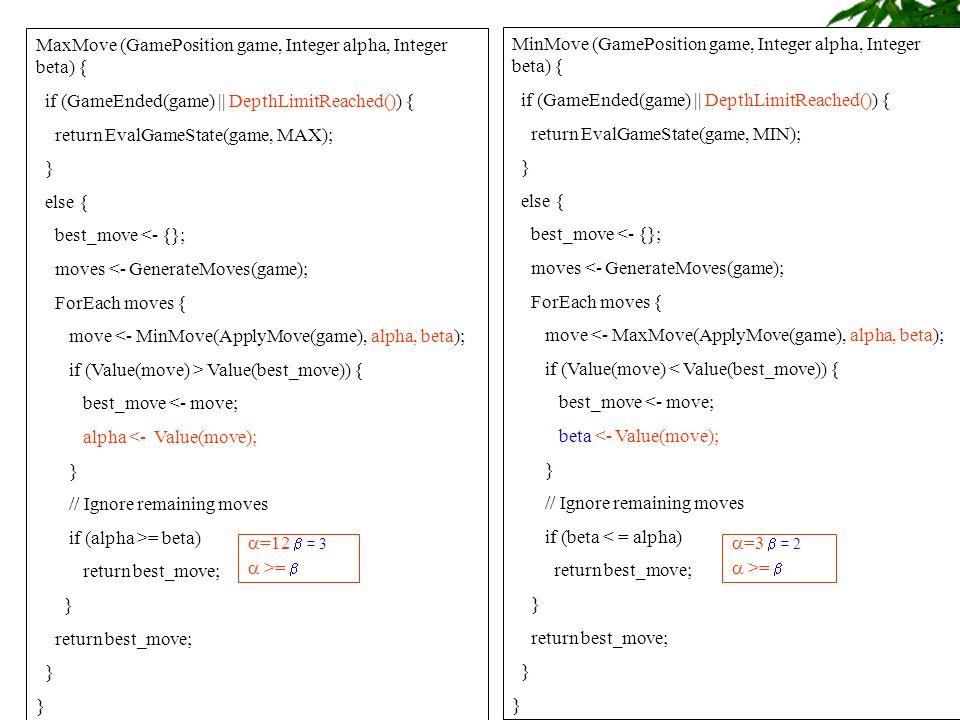This screenshot has width=960, height=720.
Task: Click red "alpha, beta" arguments in MinMove call
Action: tap(413, 336)
